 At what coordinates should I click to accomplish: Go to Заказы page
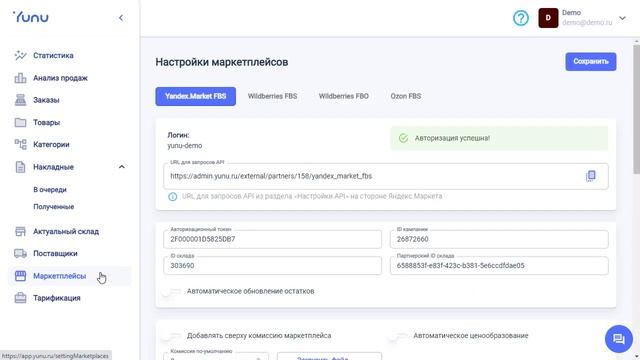(46, 100)
